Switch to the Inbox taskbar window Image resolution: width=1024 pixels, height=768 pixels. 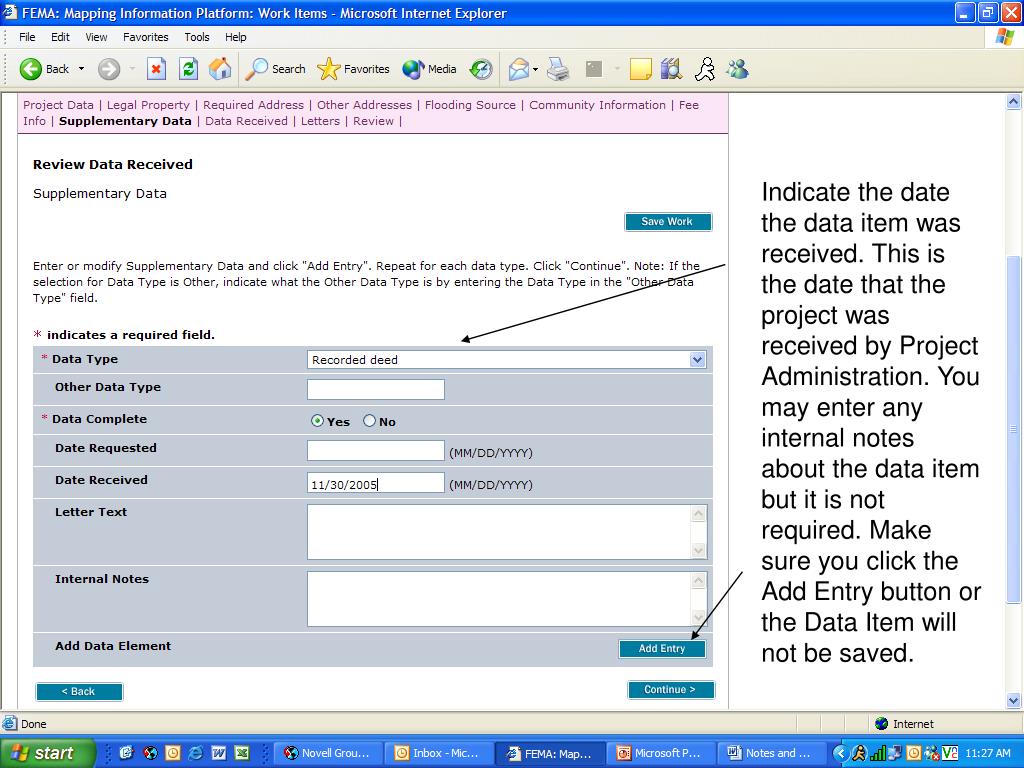tap(439, 753)
